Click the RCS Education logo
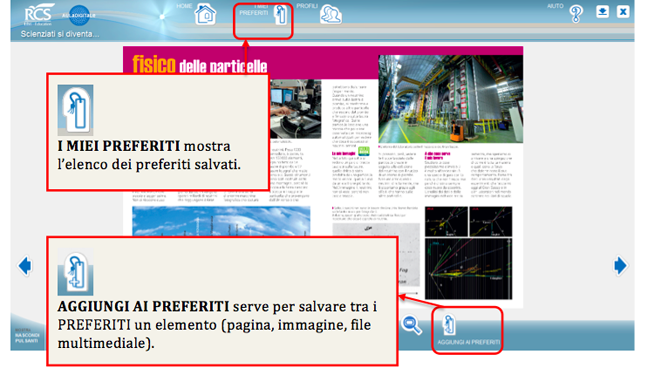Viewport: 655px width, 375px height. [x=39, y=15]
